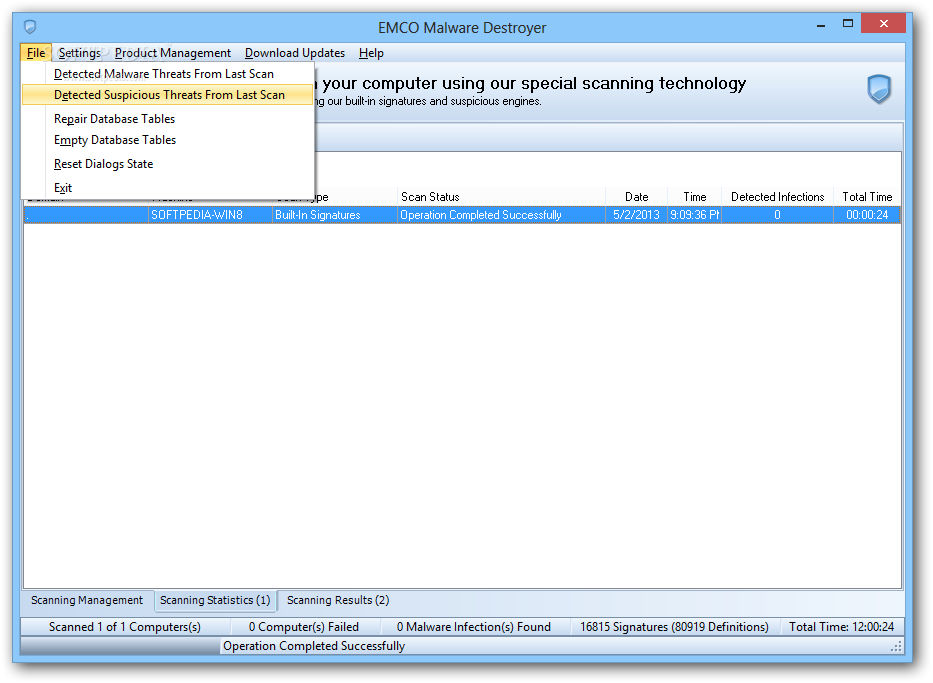Choose Repair Database Tables
933x683 pixels.
pyautogui.click(x=168, y=119)
